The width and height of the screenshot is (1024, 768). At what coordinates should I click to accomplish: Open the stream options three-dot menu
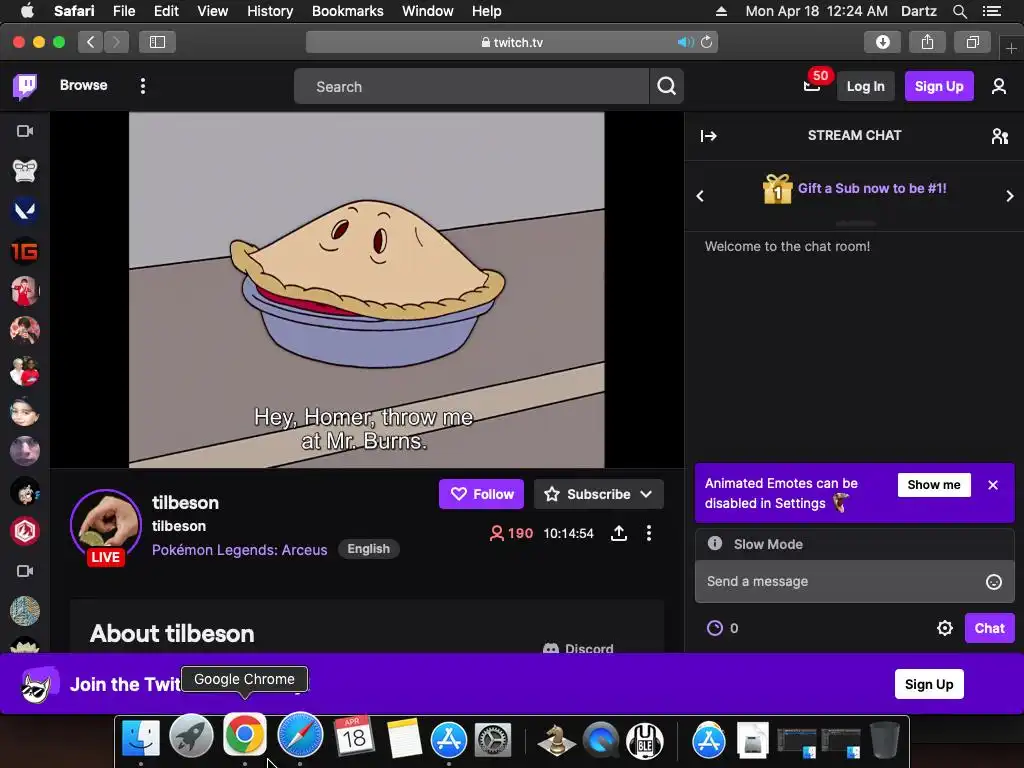(648, 534)
